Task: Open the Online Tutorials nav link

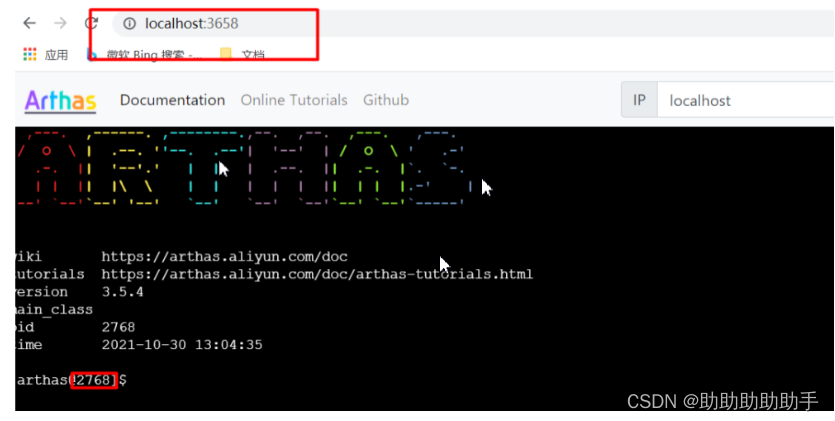Action: [x=294, y=100]
